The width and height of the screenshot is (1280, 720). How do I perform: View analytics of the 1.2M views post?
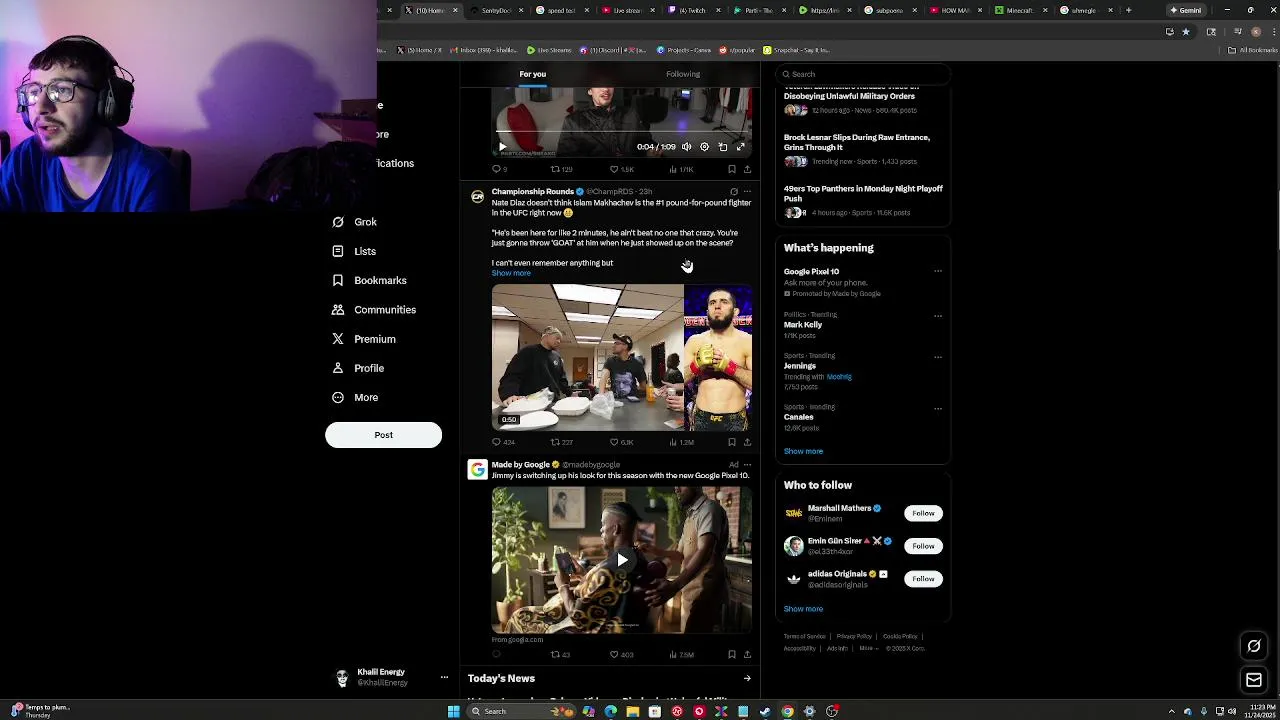[x=681, y=442]
